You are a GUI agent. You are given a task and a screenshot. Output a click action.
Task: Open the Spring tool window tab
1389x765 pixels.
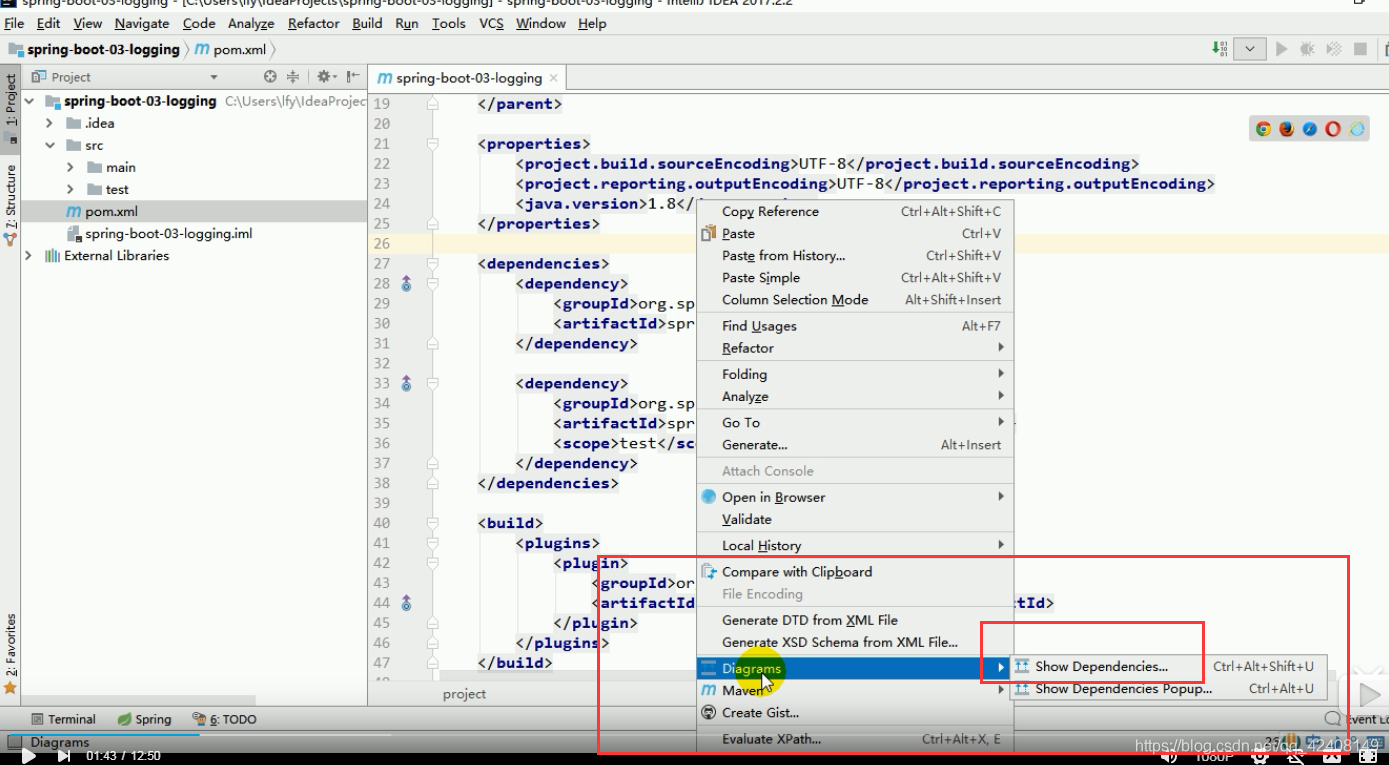144,719
